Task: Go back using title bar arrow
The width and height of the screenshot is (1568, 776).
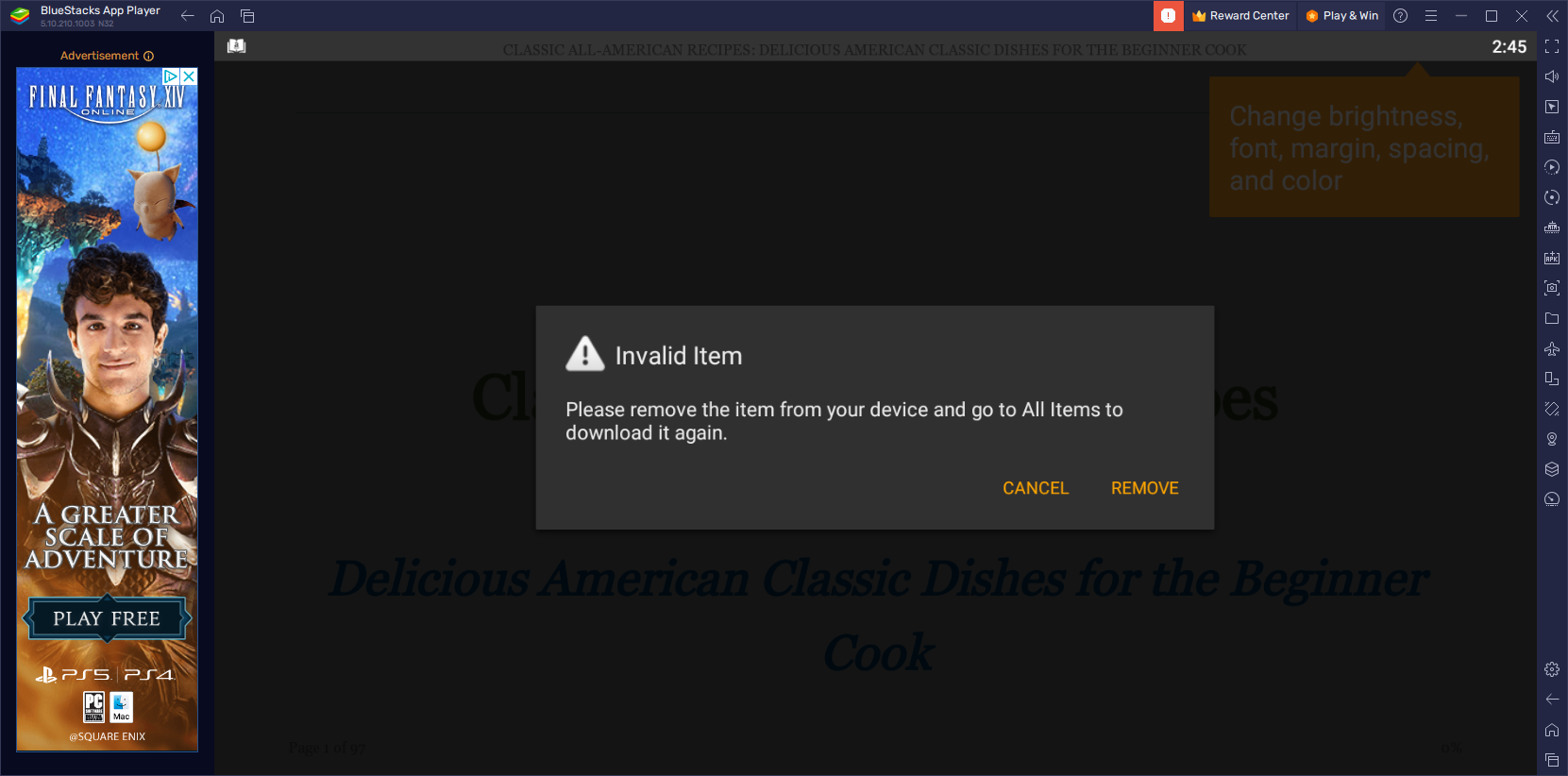Action: coord(187,16)
